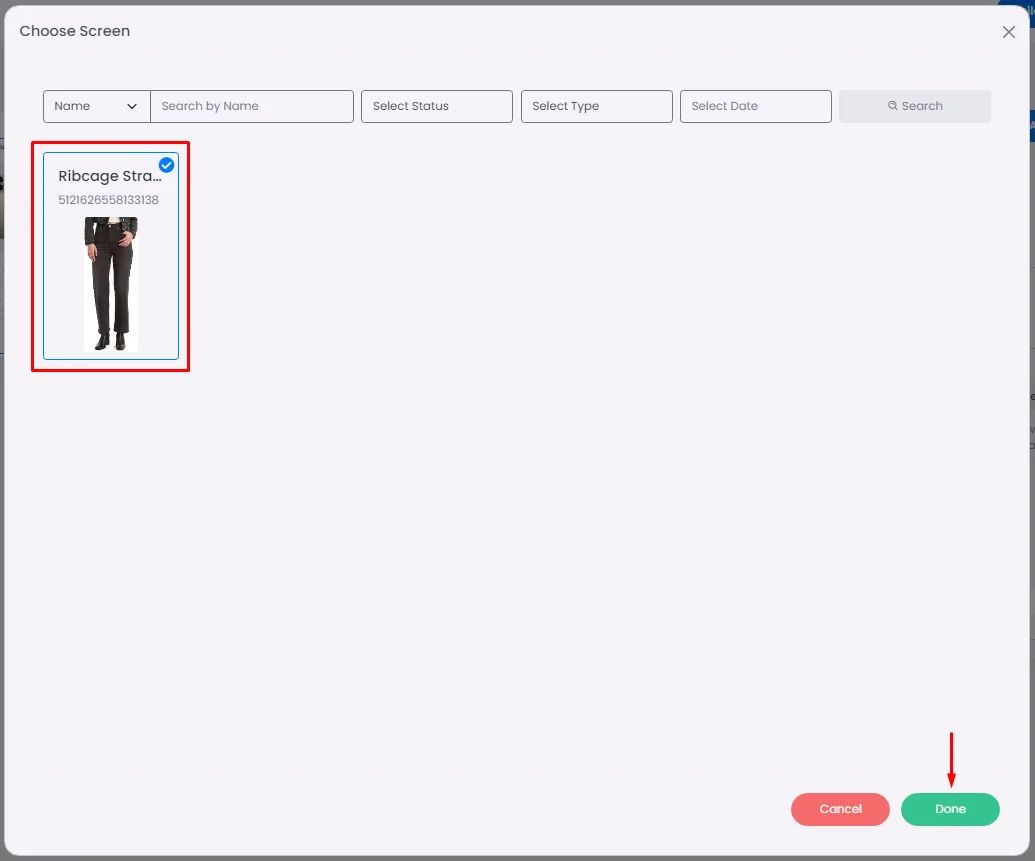Screen dimensions: 1035x861
Task: Click the Search label text
Action: 921,106
